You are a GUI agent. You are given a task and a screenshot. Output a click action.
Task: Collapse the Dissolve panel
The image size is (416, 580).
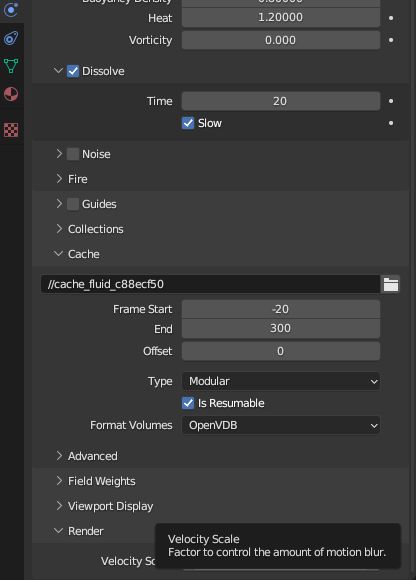[58, 70]
